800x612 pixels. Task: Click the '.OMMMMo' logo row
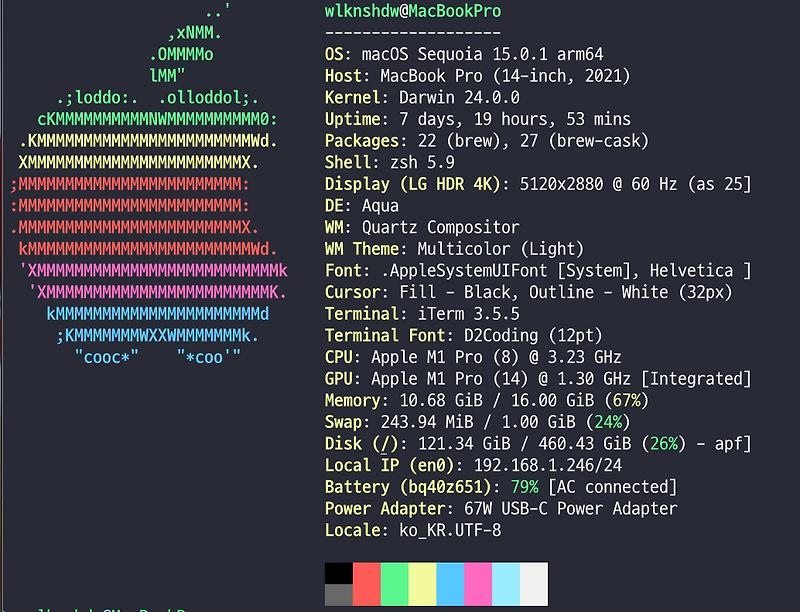click(182, 54)
